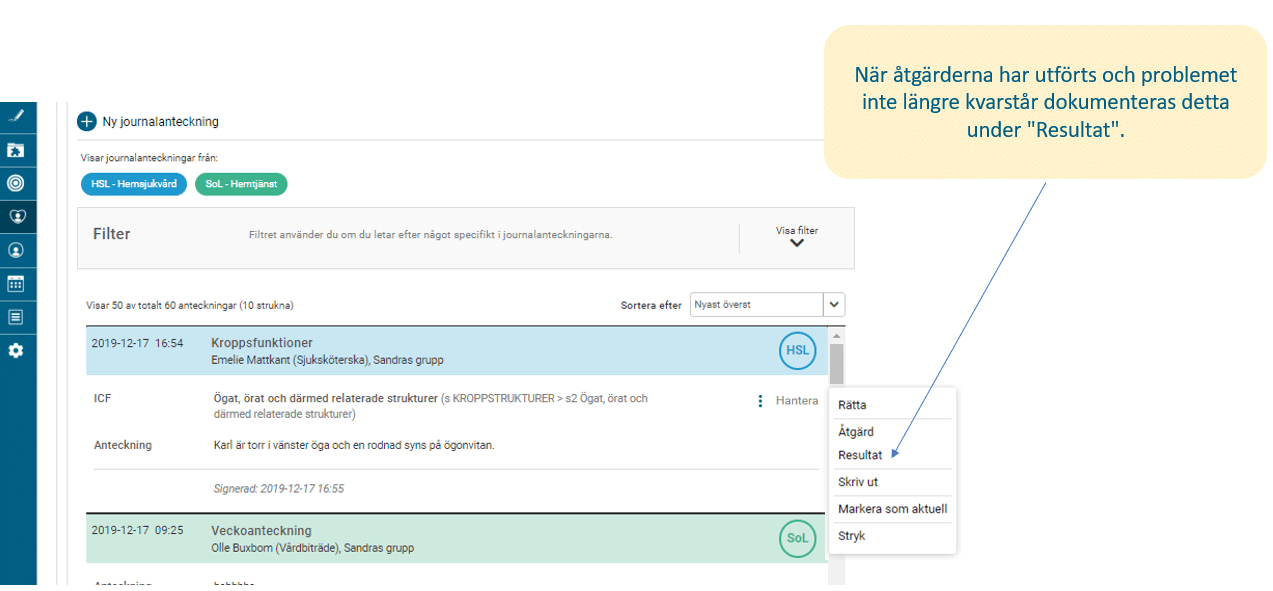
Task: Open three-dot Hantera menu
Action: click(760, 401)
